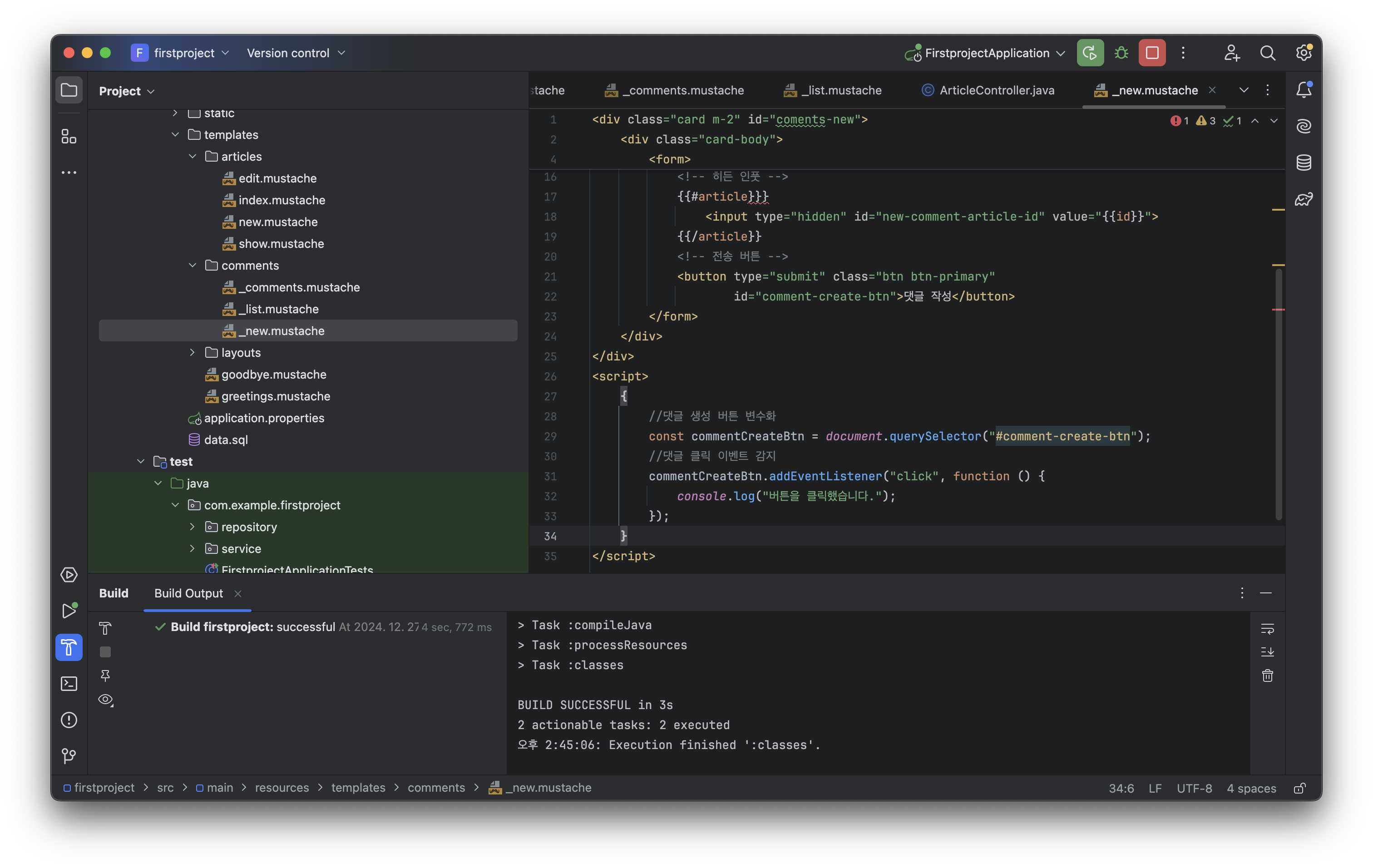1373x868 pixels.
Task: Pin the Build Output tab
Action: coord(105,676)
